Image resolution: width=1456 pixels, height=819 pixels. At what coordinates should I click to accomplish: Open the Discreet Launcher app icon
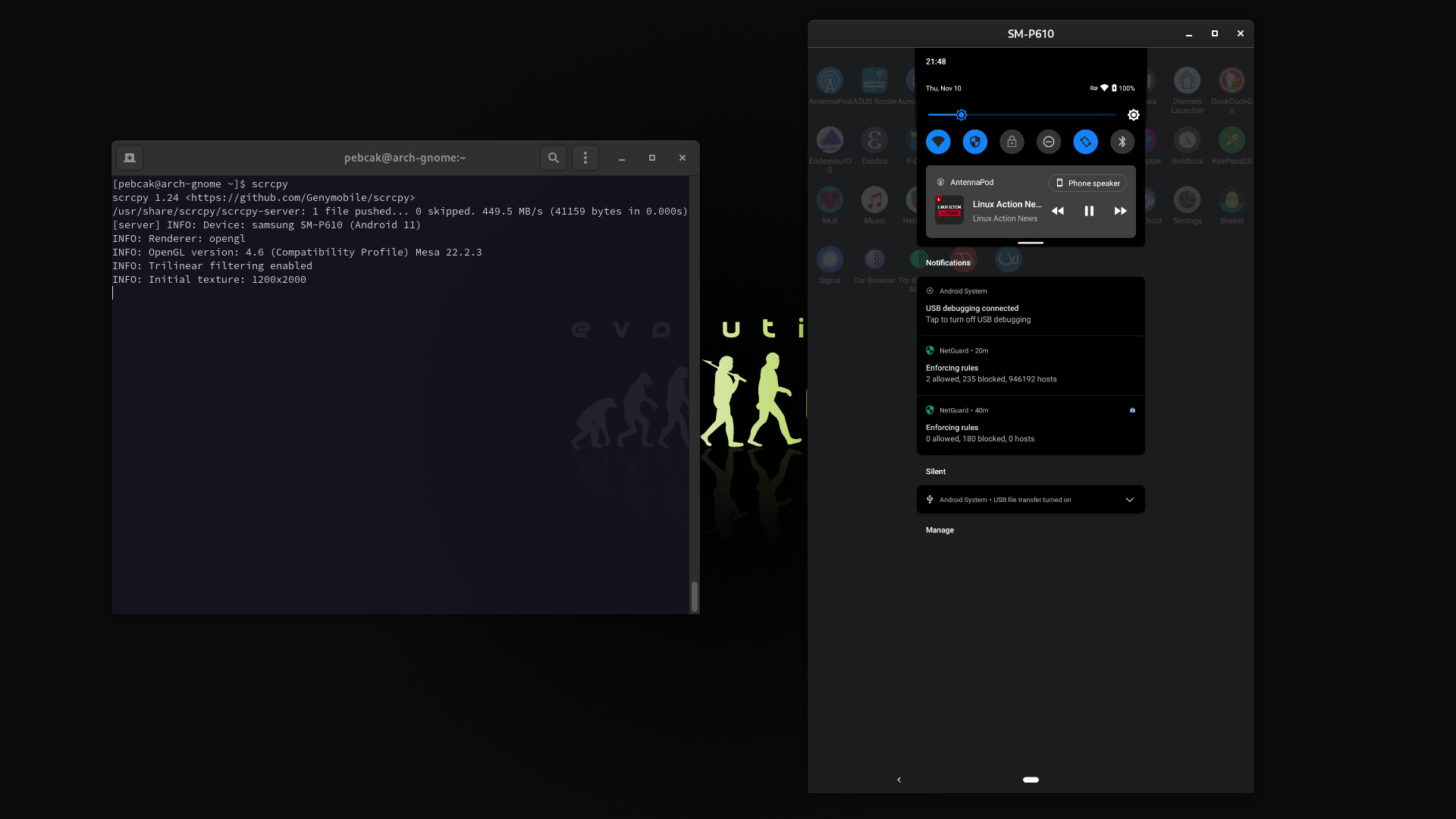point(1187,80)
